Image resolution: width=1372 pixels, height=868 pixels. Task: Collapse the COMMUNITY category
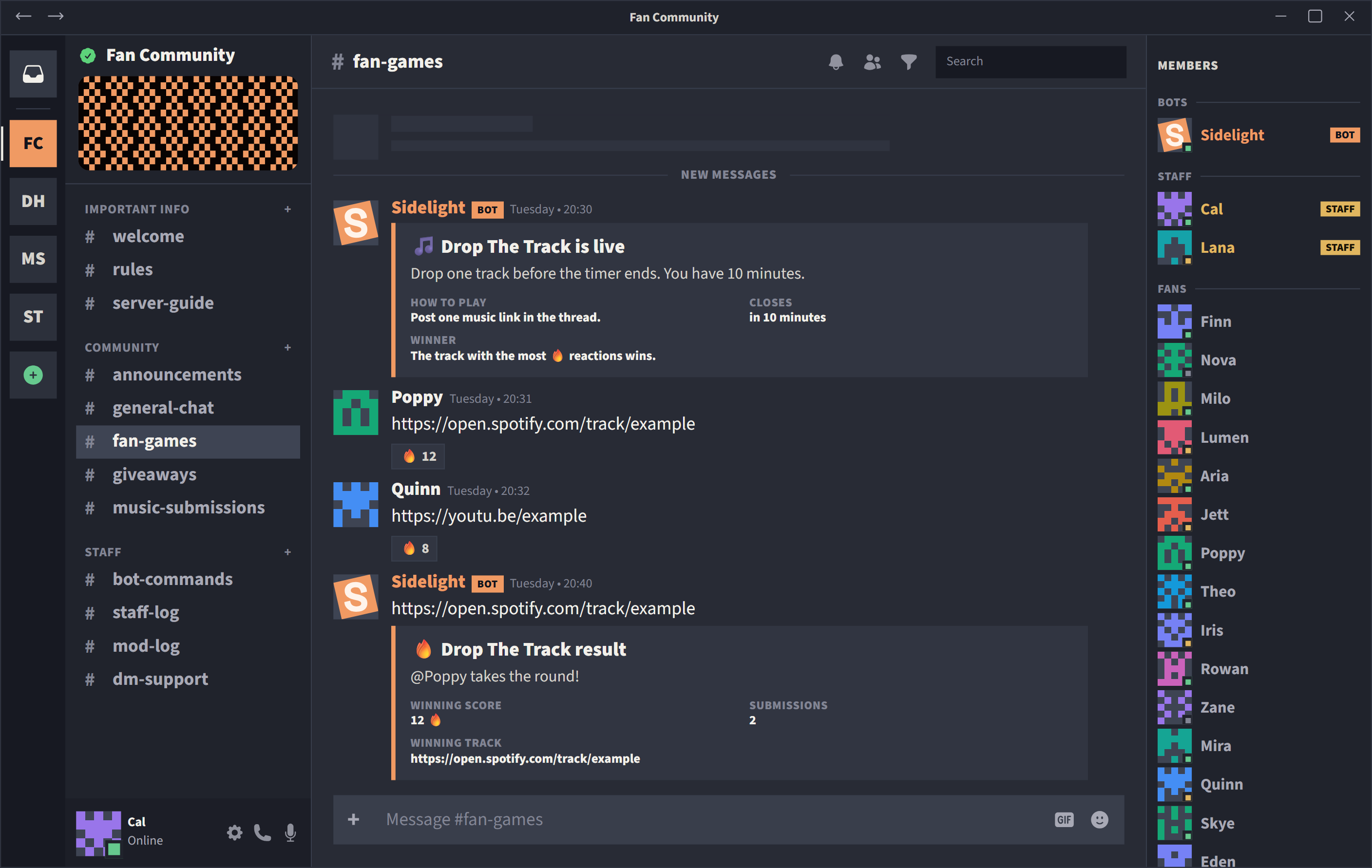(122, 347)
